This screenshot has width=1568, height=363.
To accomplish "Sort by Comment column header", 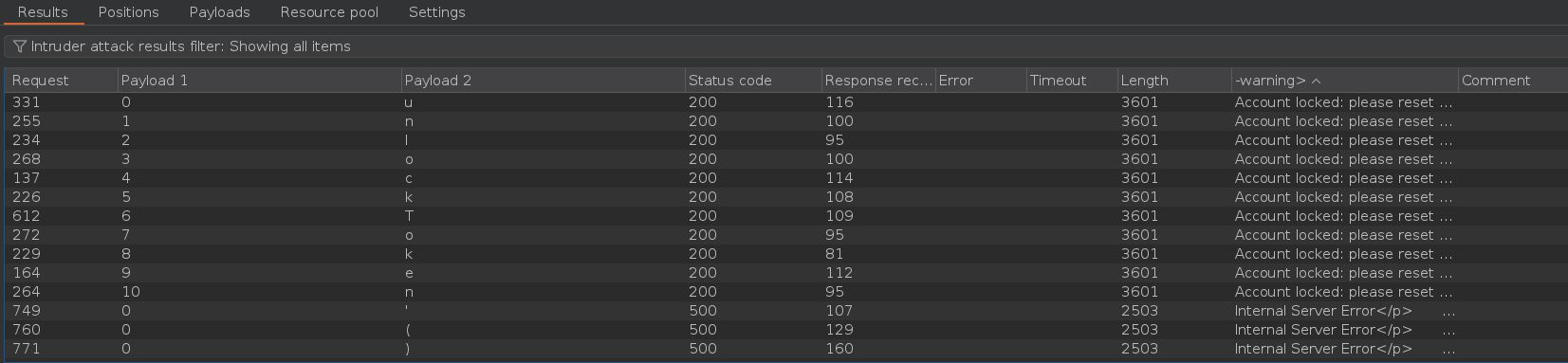I will [1513, 81].
